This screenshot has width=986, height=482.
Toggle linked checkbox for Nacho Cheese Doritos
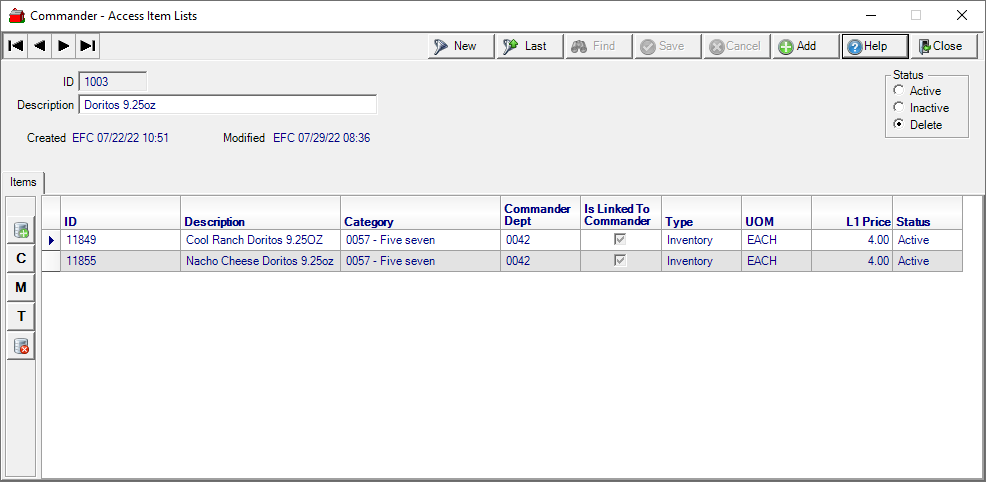pos(620,261)
